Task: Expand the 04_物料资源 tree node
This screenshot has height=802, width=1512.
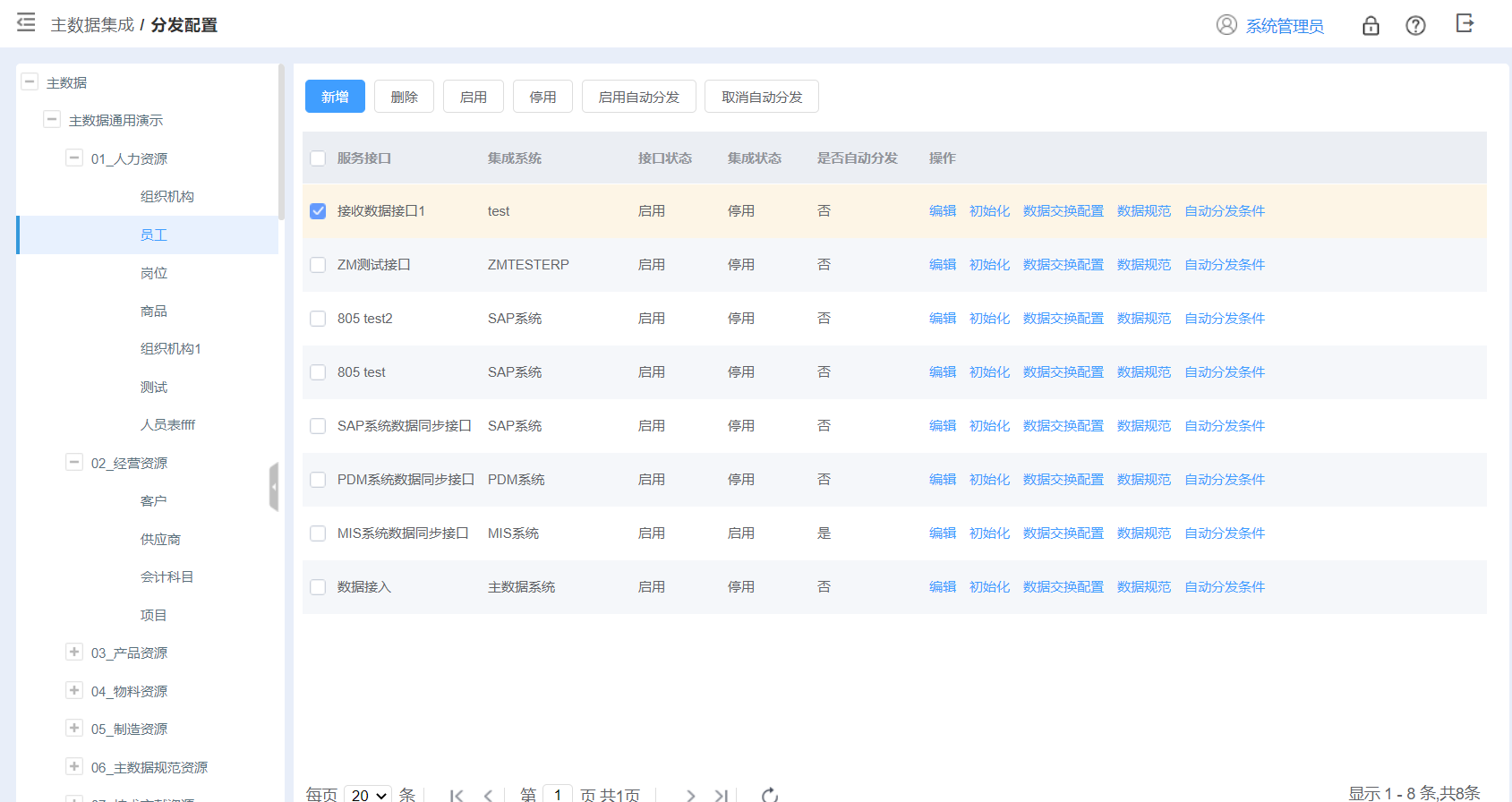Action: (74, 690)
